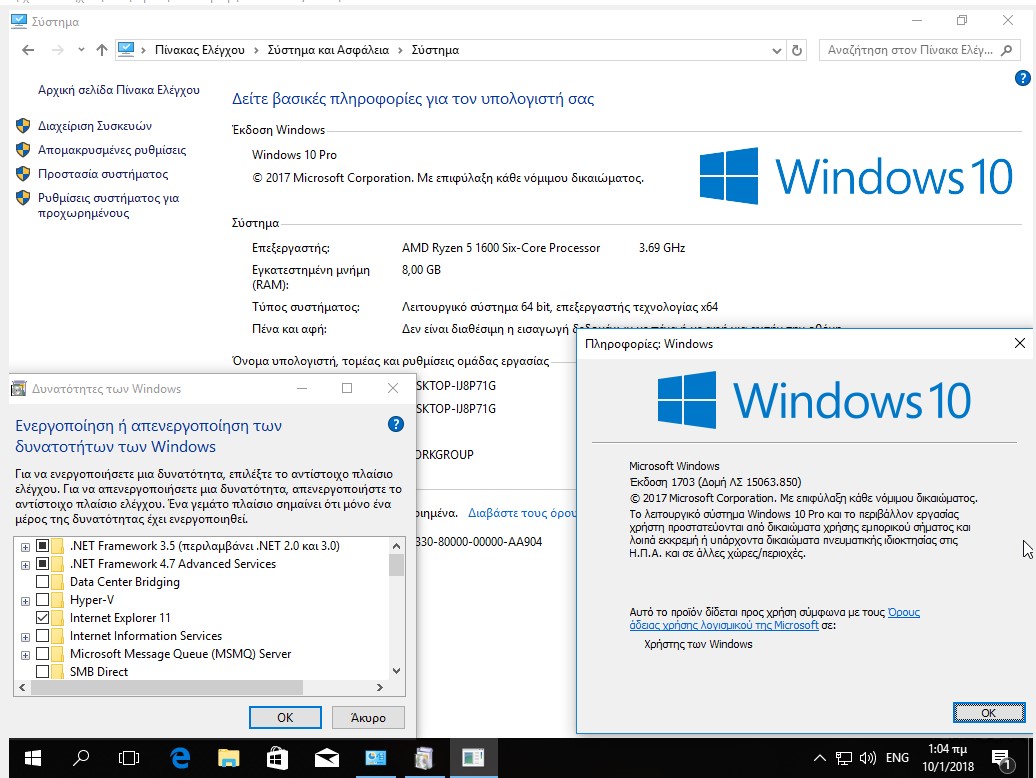
Task: Enable Hyper-V checkbox
Action: click(42, 600)
